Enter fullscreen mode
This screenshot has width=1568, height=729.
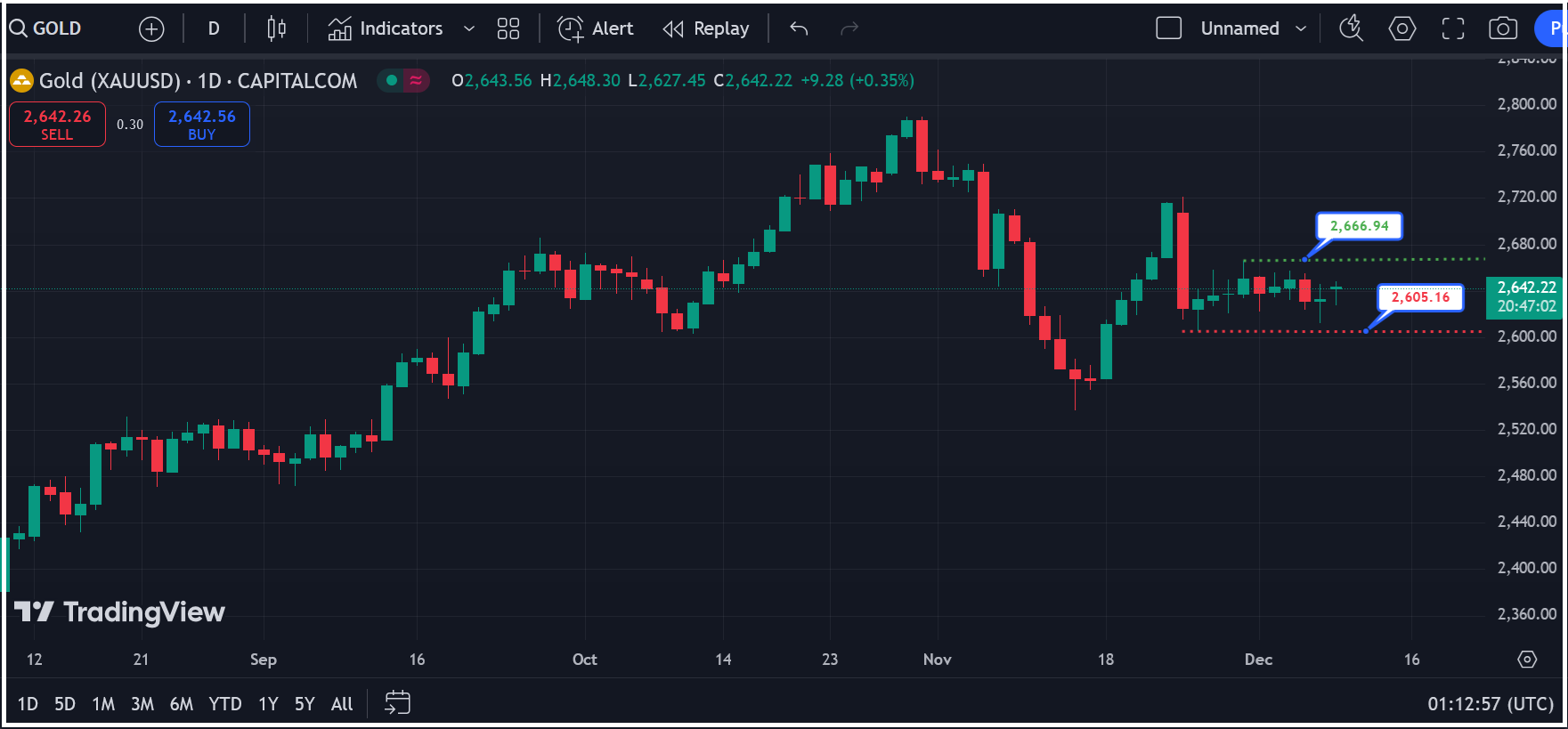[x=1452, y=29]
